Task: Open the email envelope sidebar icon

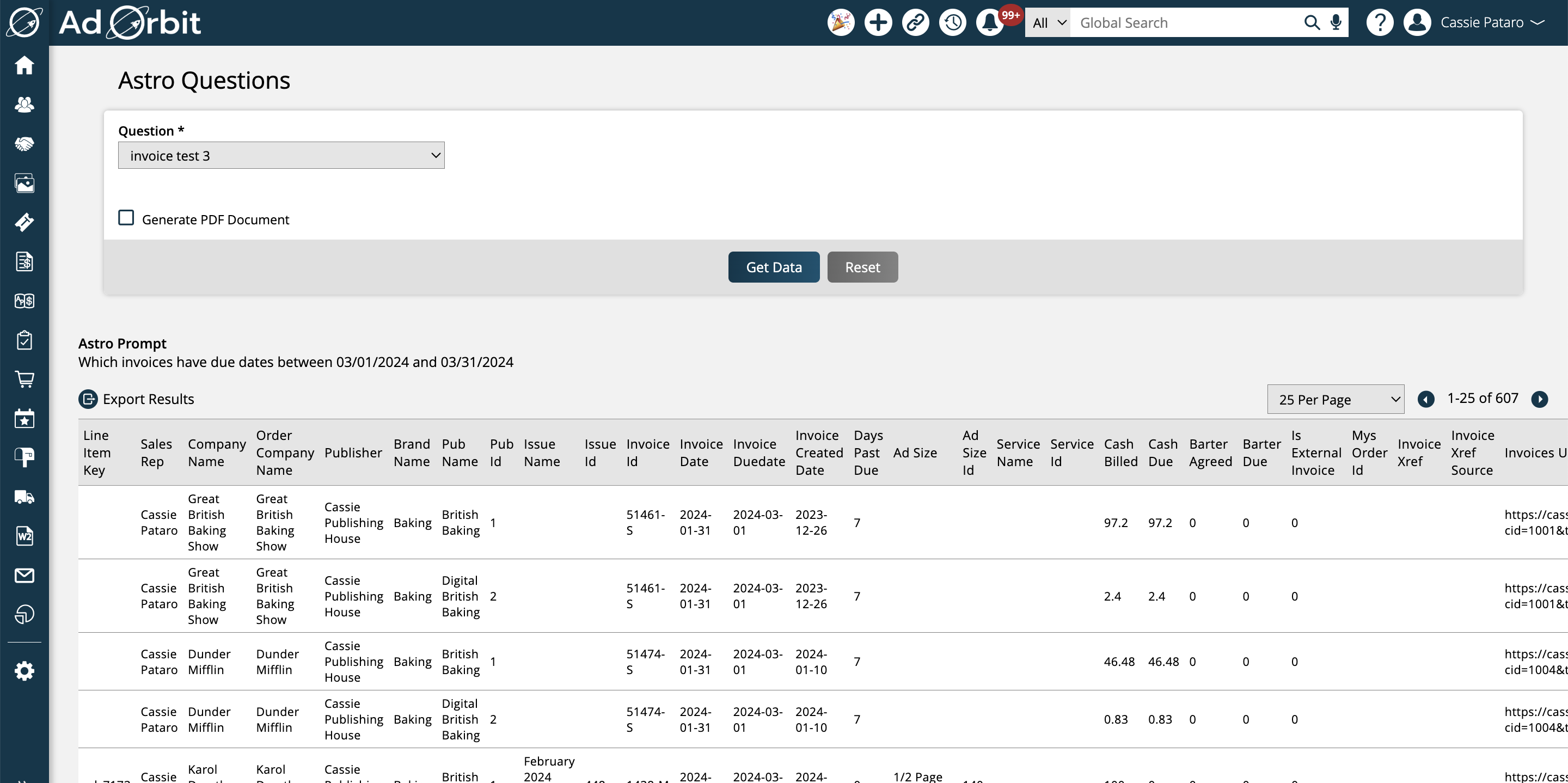Action: click(x=24, y=576)
